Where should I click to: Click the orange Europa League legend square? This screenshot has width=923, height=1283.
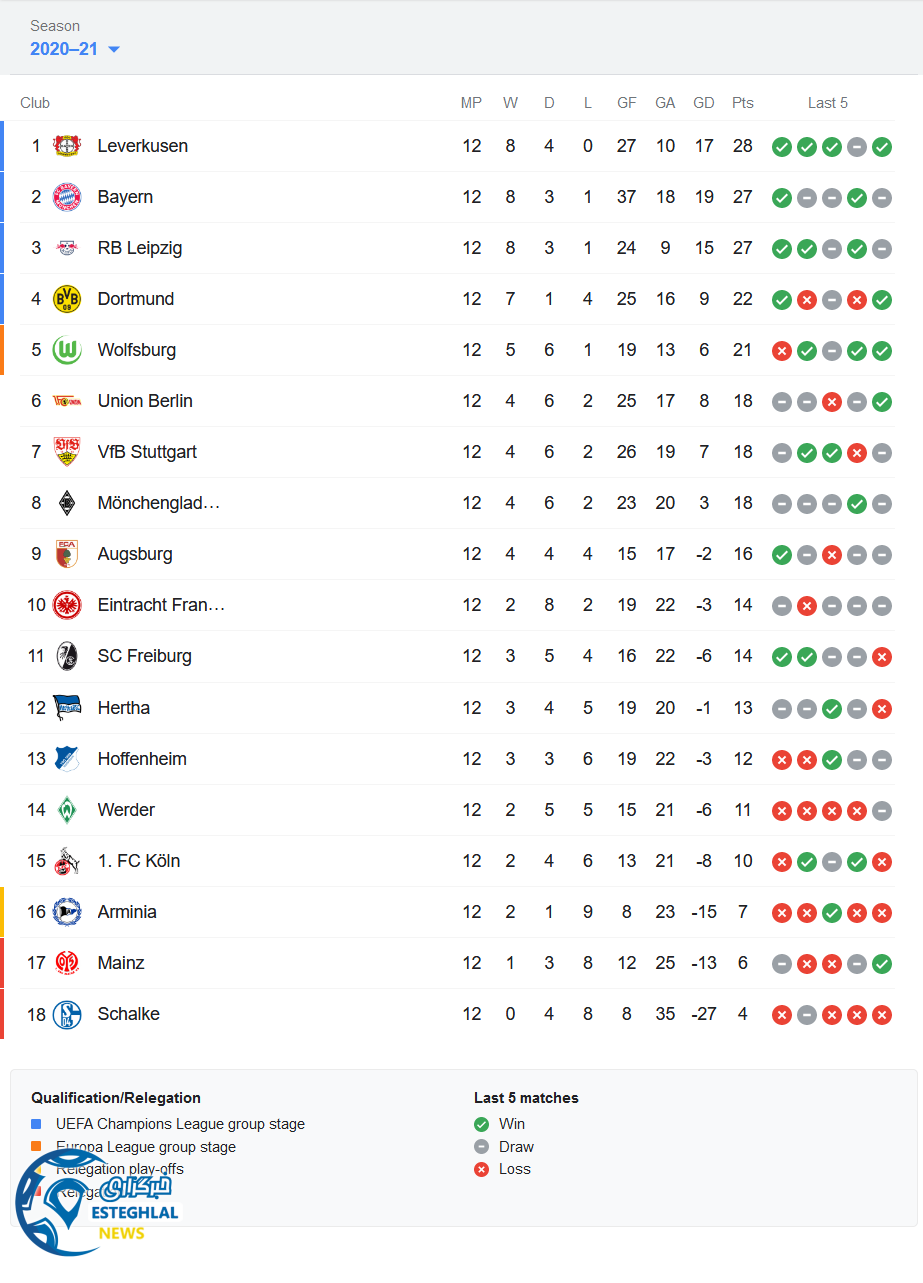click(x=37, y=1147)
